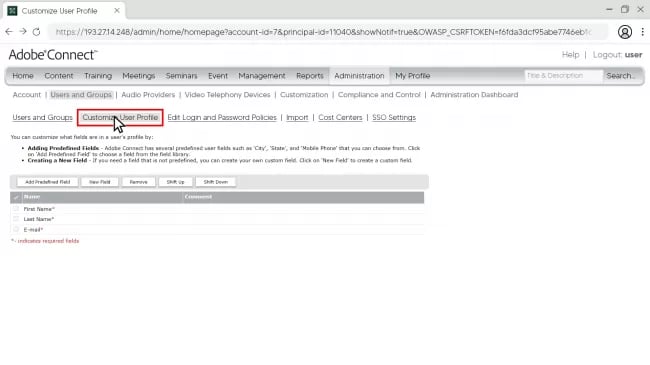Open the SSO Settings link
The width and height of the screenshot is (650, 365).
[x=394, y=117]
